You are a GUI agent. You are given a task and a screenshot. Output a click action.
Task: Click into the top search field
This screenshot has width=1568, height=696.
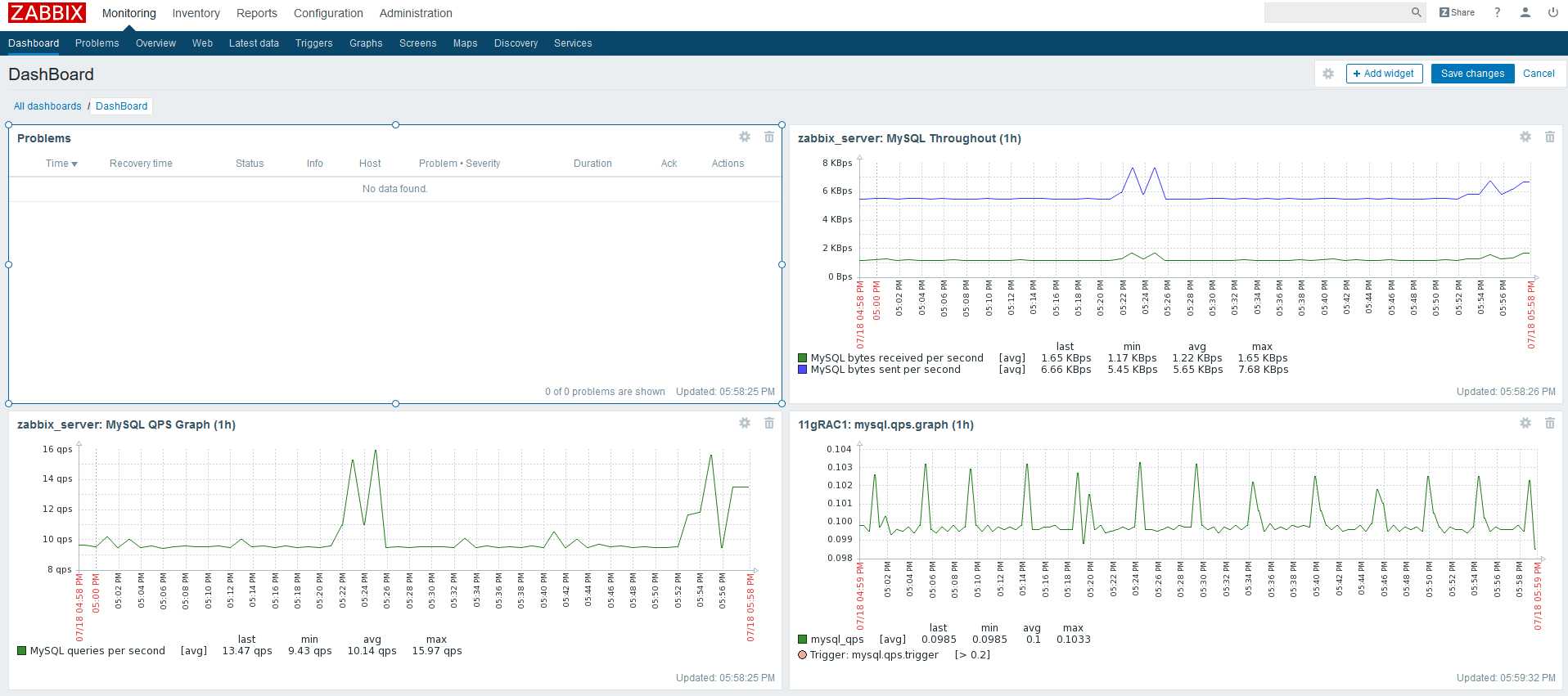pos(1336,12)
